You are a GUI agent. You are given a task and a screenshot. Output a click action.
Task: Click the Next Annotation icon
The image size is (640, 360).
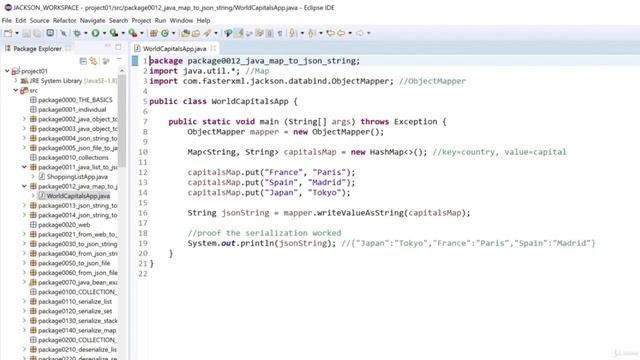click(x=293, y=33)
